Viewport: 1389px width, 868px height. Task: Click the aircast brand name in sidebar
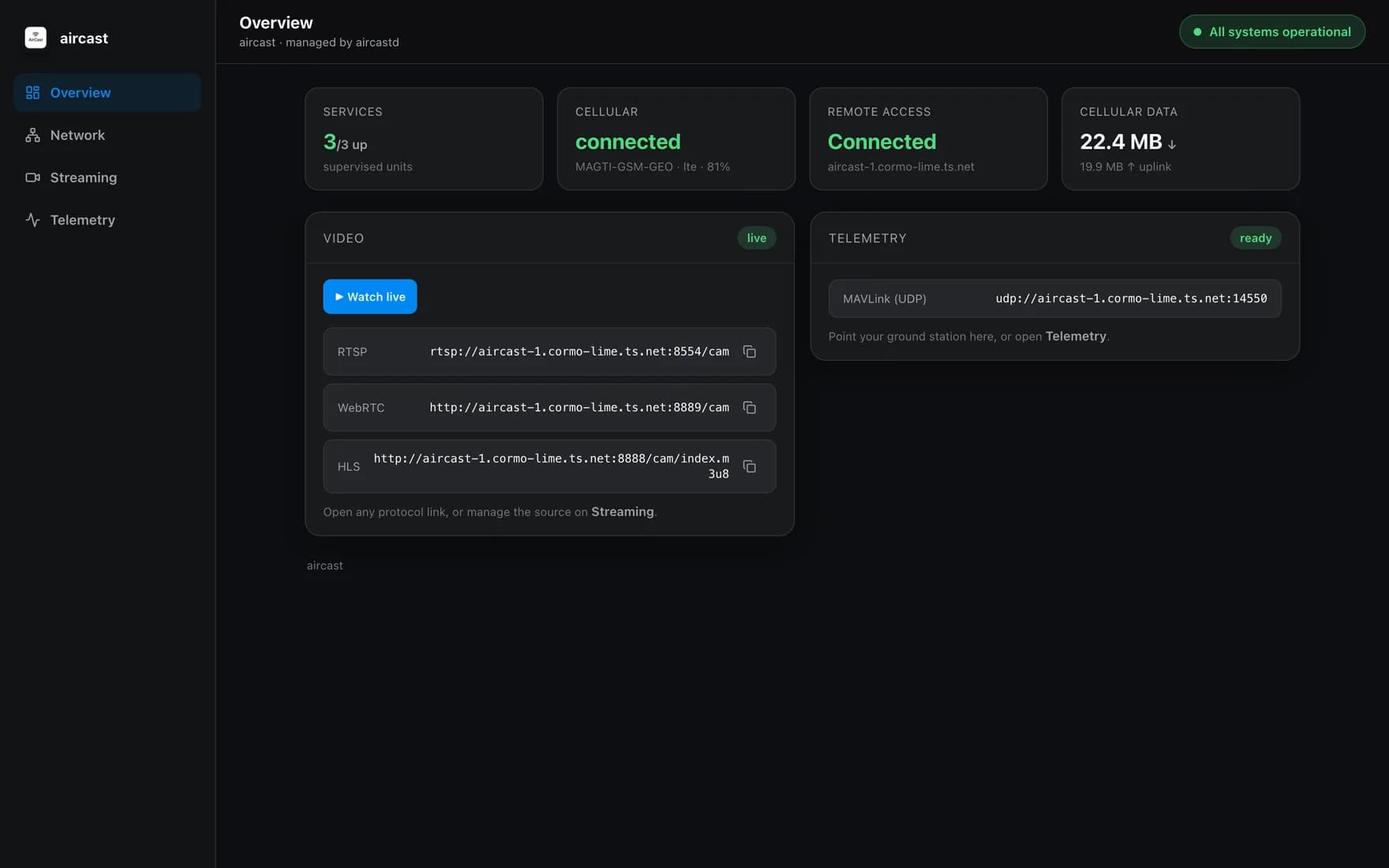tap(84, 39)
